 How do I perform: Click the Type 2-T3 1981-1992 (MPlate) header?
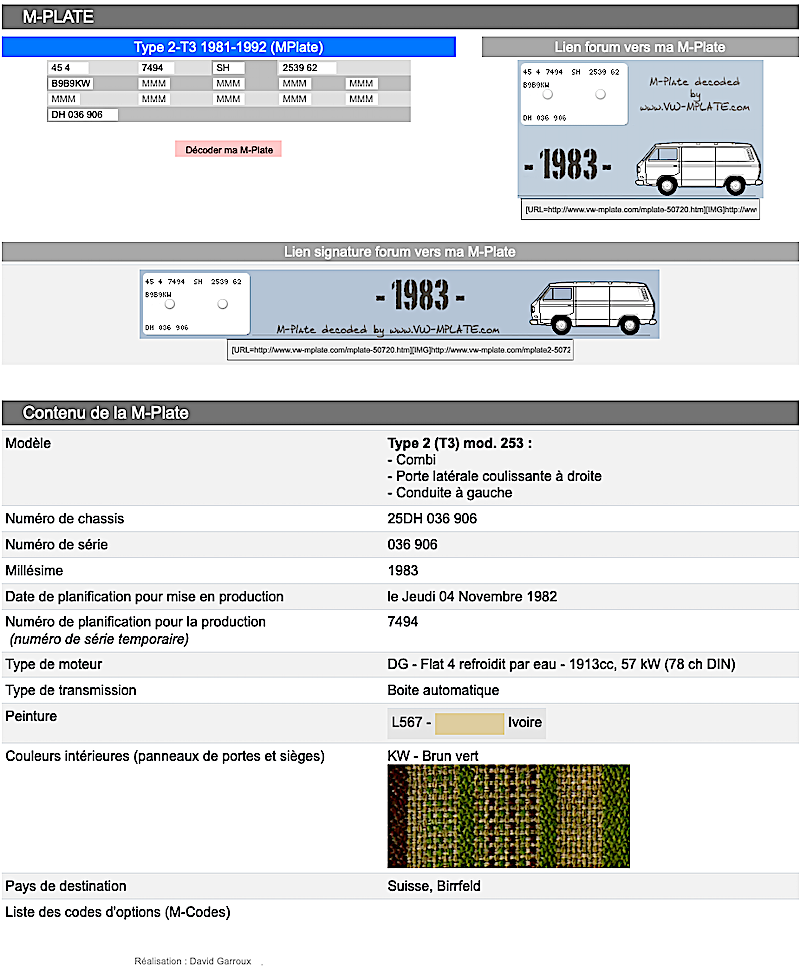click(229, 47)
